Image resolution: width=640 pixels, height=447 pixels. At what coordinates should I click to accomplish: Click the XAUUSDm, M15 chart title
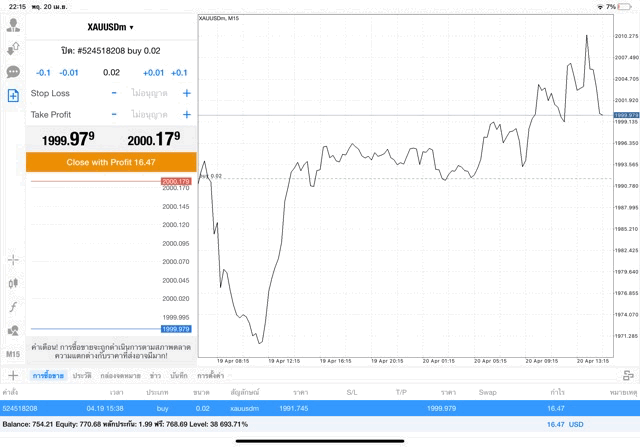coord(219,18)
